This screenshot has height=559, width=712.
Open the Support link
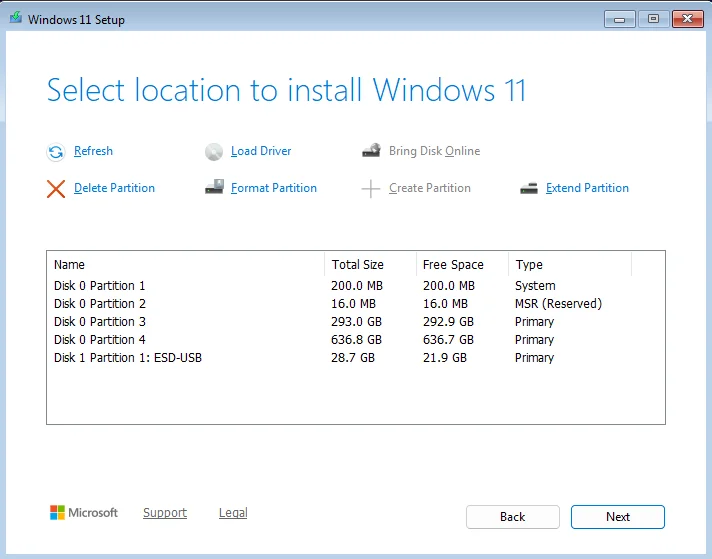coord(165,513)
